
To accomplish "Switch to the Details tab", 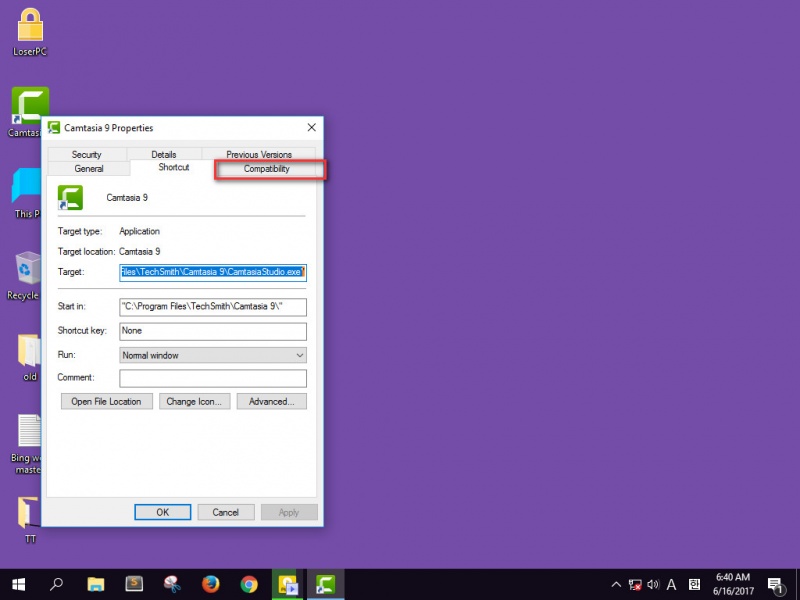I will 164,154.
